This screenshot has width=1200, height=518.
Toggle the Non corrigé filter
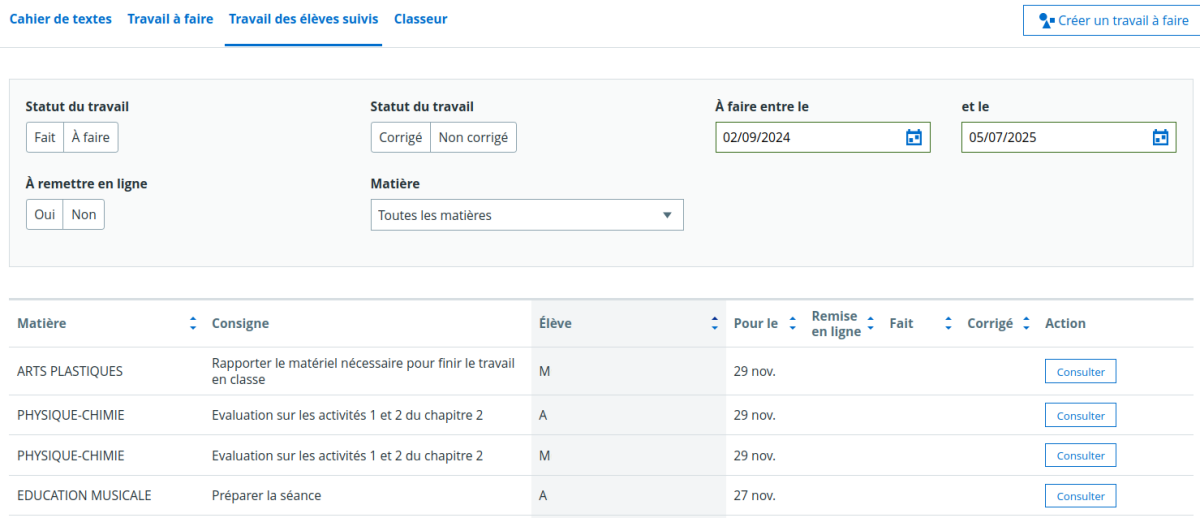473,138
